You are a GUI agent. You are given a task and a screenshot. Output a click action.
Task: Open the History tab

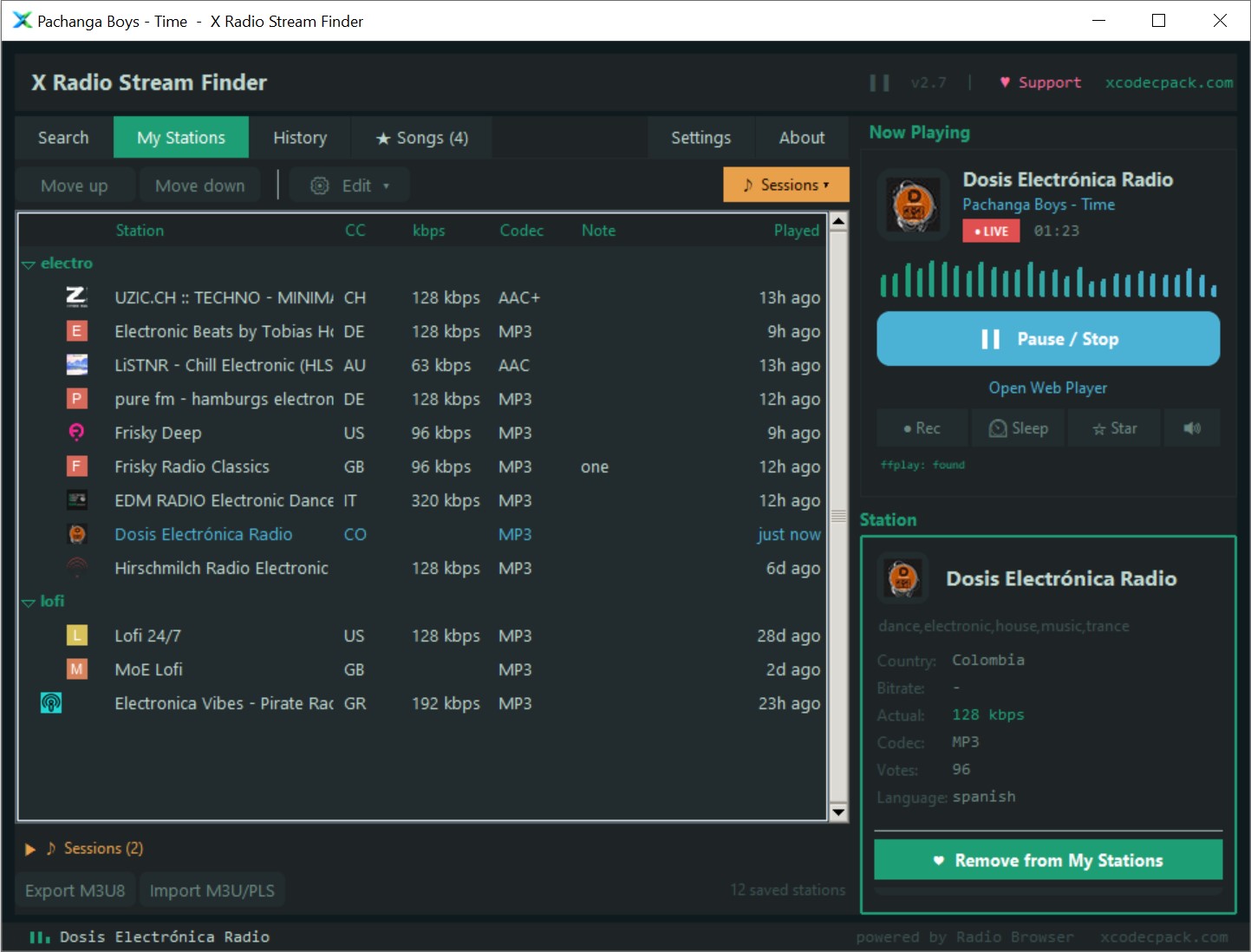click(300, 138)
